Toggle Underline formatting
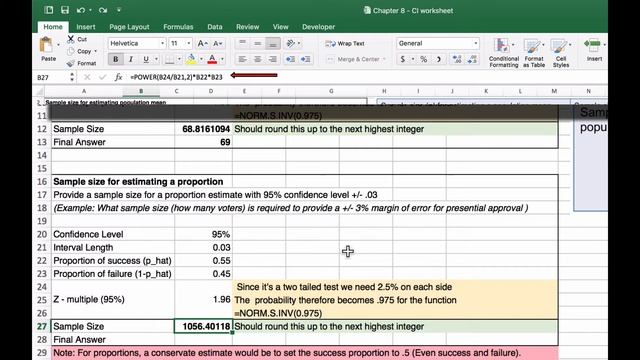Screen dimensions: 640x360 (x=146, y=59)
